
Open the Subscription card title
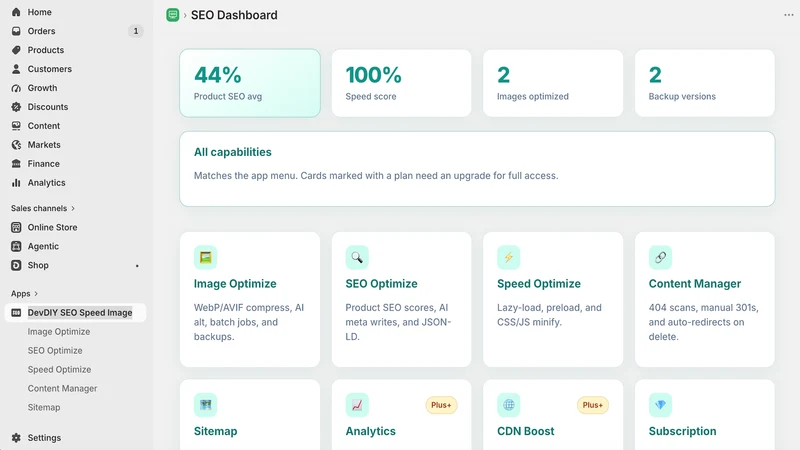click(682, 431)
